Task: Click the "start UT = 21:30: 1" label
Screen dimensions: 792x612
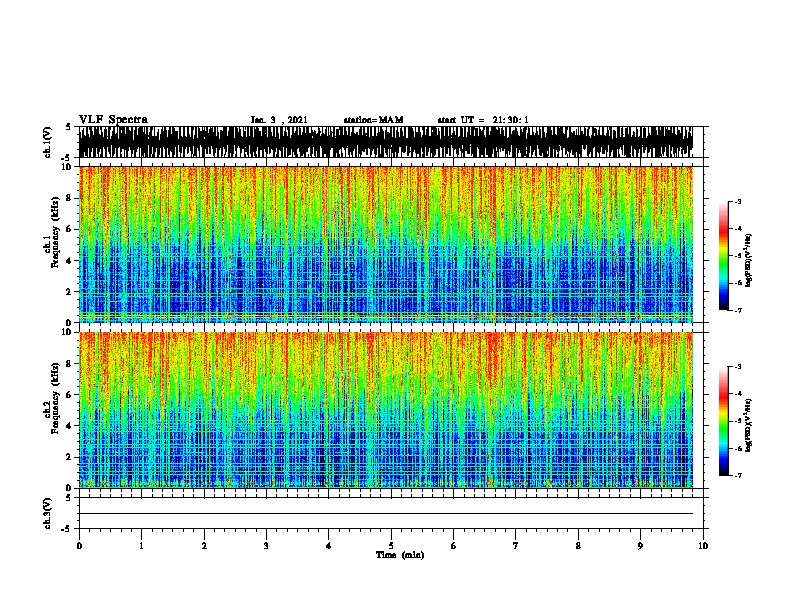Action: [x=483, y=120]
